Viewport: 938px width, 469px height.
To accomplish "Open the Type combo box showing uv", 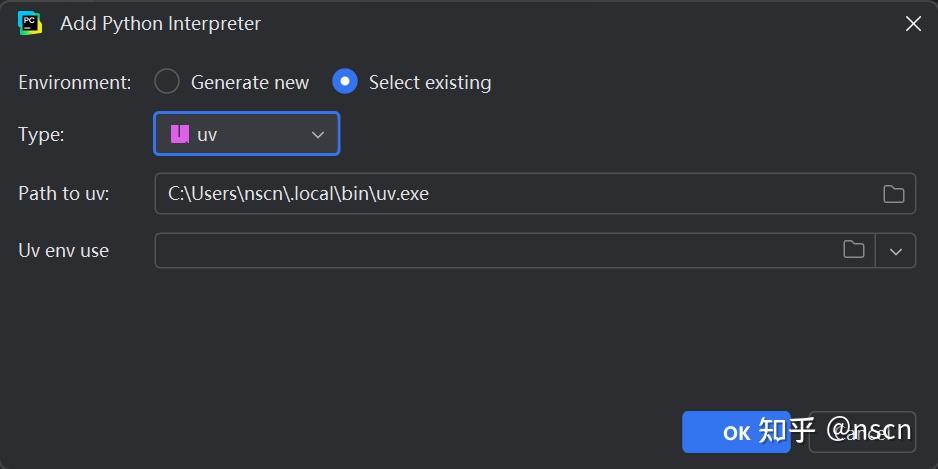I will (246, 134).
